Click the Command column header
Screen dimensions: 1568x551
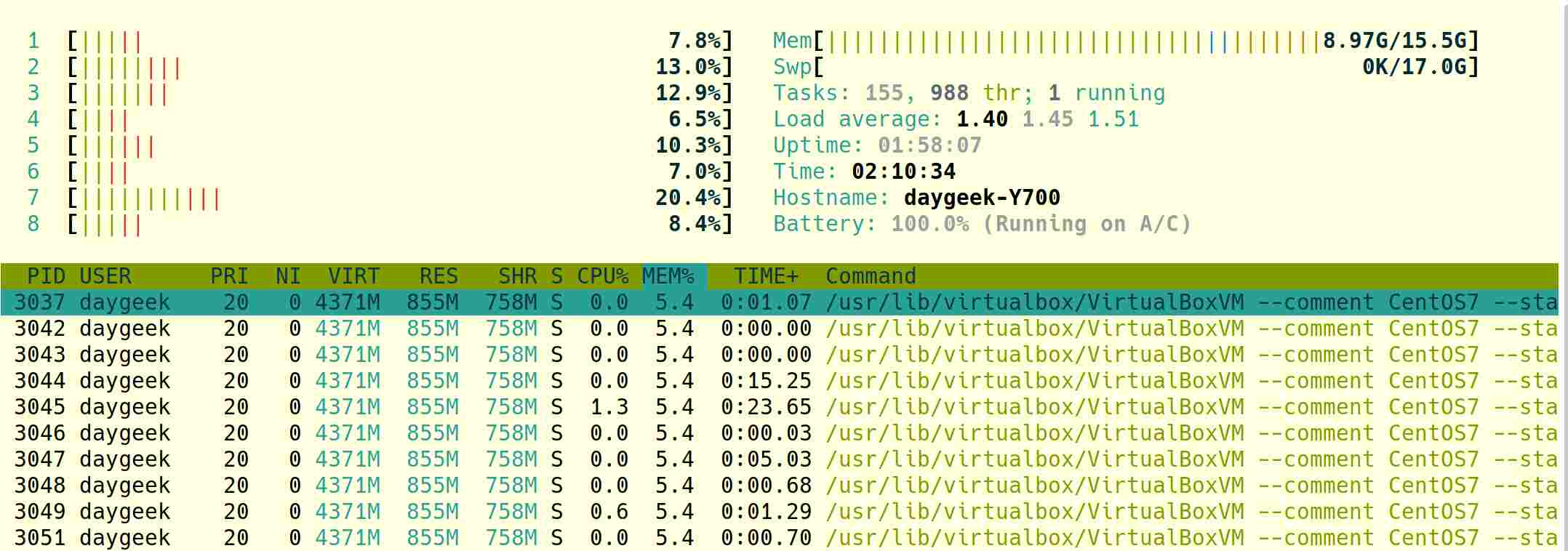(x=871, y=276)
